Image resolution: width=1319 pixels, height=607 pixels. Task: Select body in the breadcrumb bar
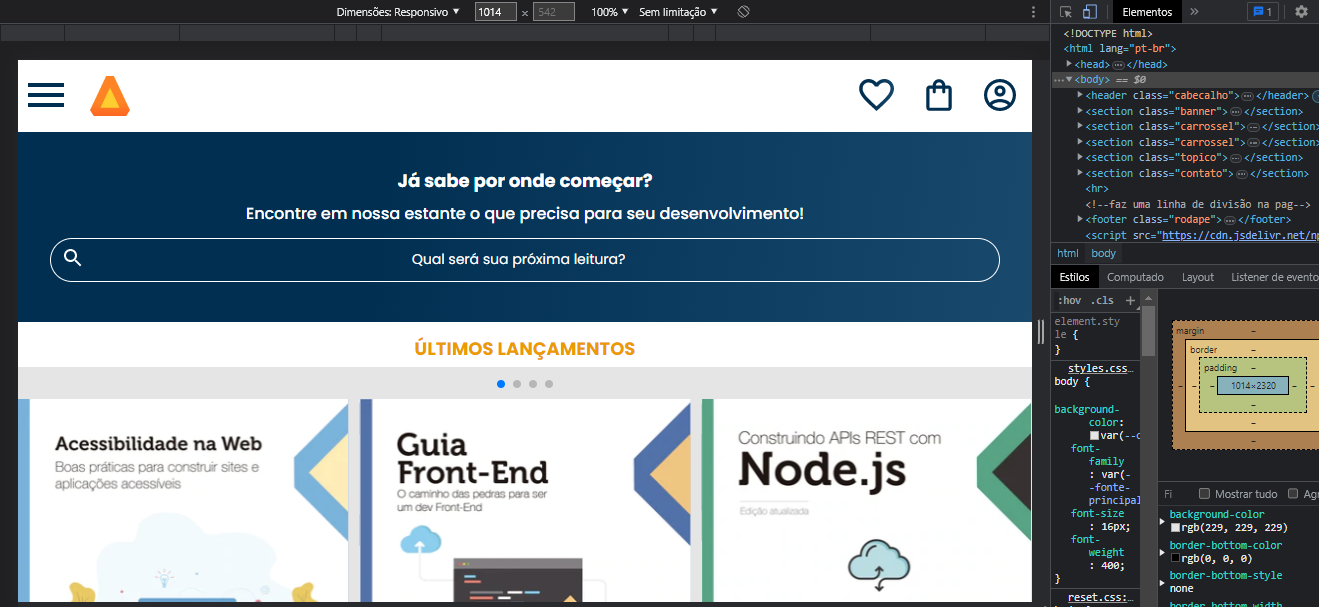coord(1103,253)
